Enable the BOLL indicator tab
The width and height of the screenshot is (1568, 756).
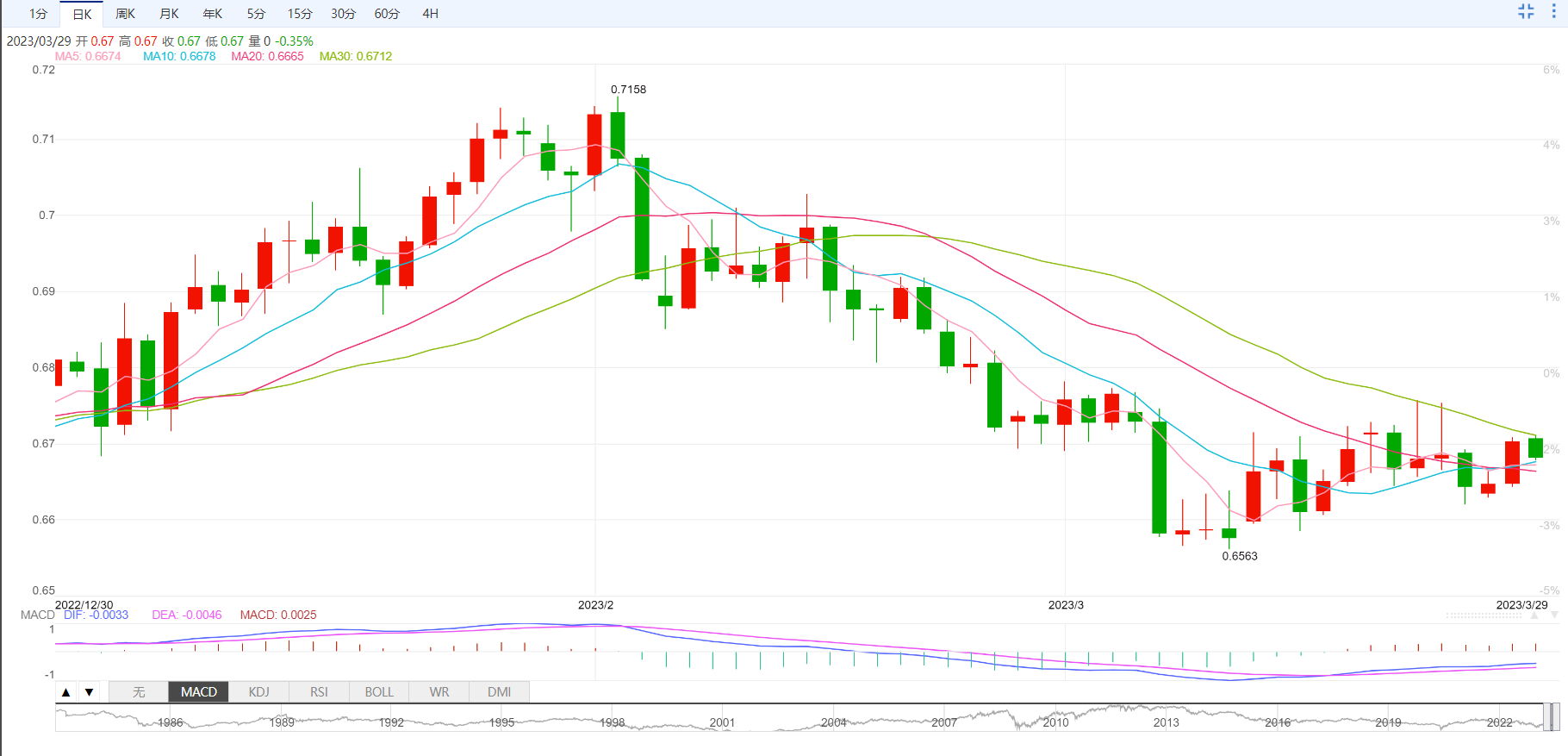point(379,692)
